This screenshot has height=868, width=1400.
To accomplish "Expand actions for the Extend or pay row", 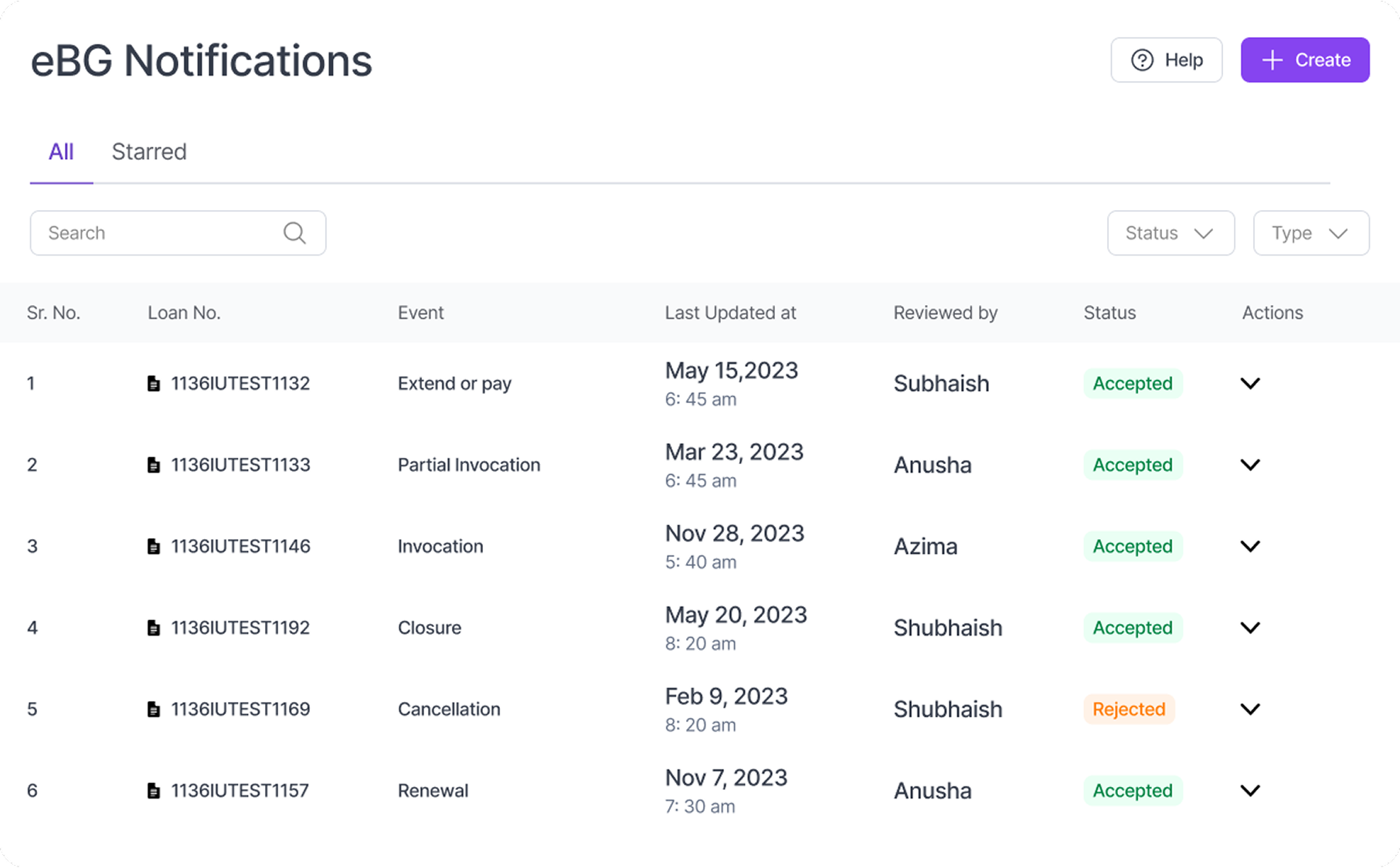I will tap(1250, 384).
